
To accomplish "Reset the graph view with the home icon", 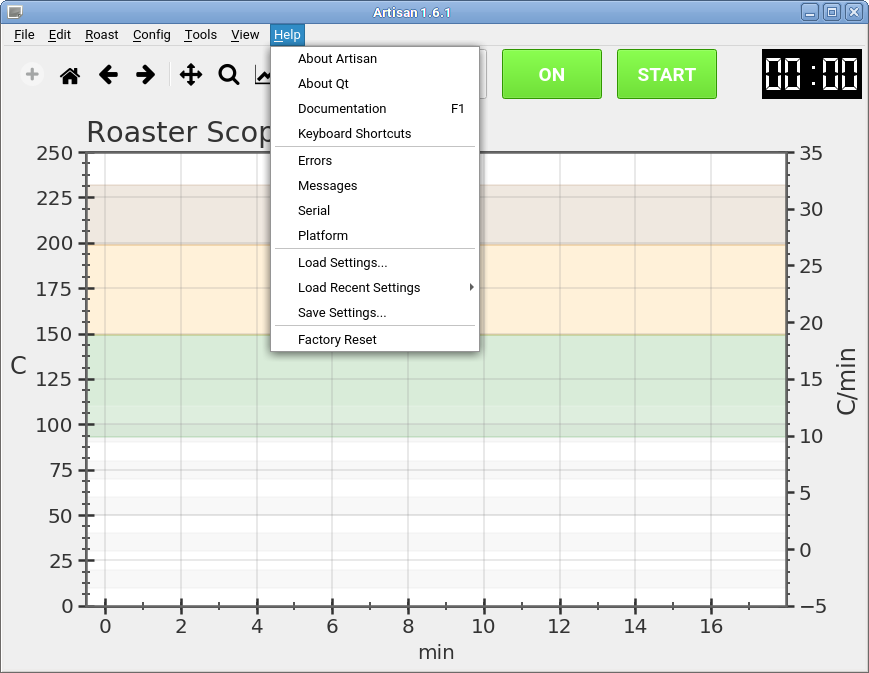I will (69, 74).
